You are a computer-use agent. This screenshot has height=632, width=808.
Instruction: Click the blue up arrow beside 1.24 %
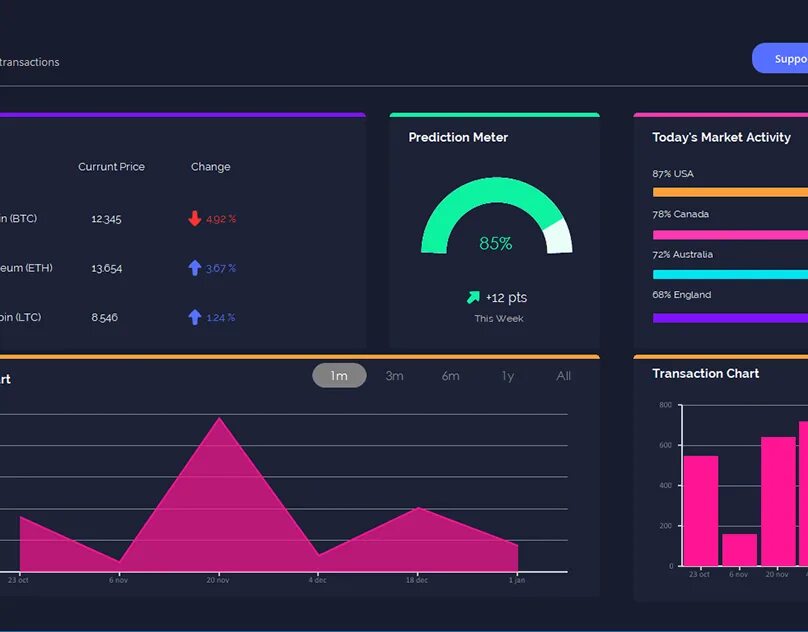pyautogui.click(x=194, y=317)
